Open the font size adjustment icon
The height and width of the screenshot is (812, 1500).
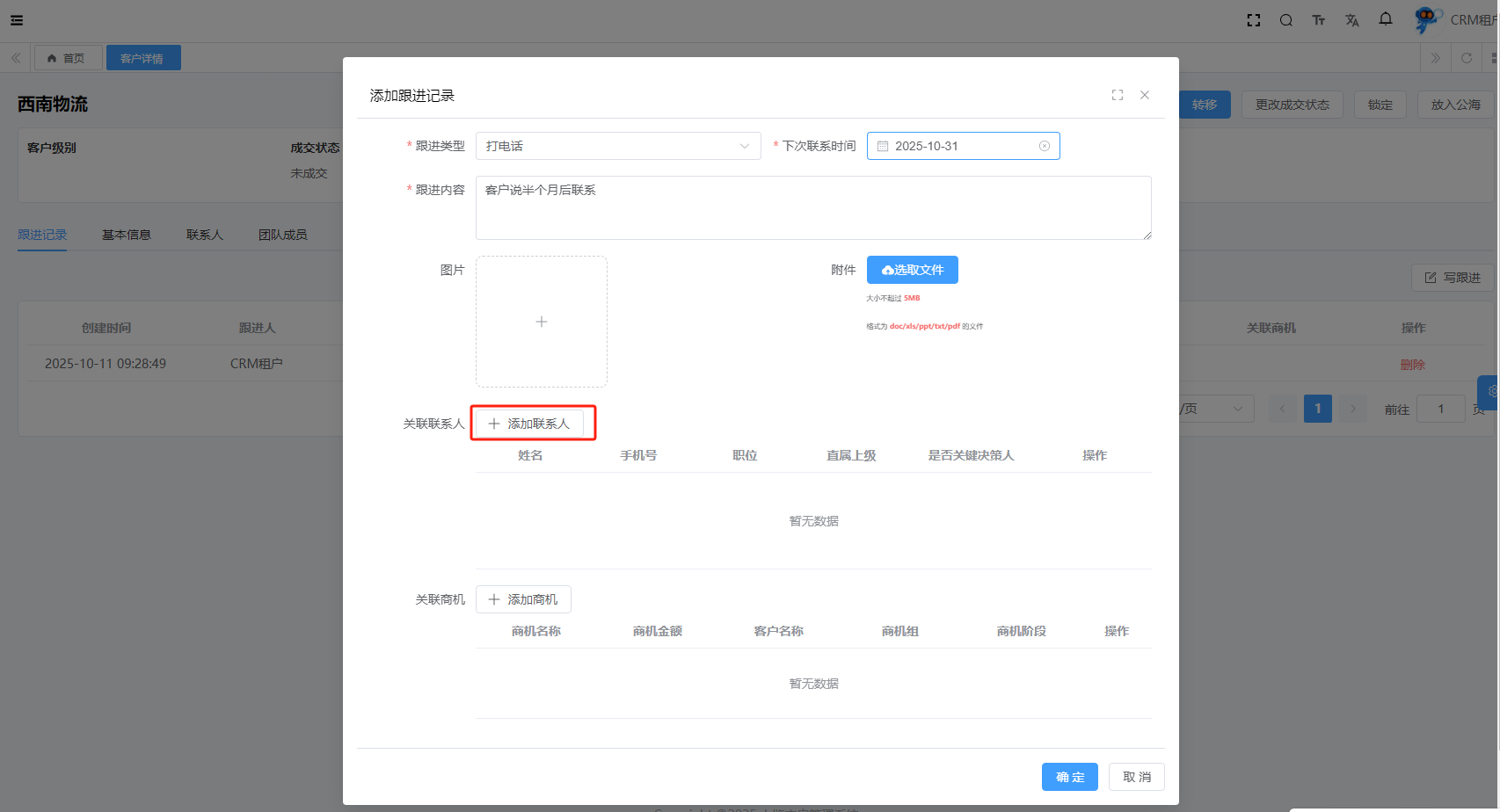tap(1318, 20)
